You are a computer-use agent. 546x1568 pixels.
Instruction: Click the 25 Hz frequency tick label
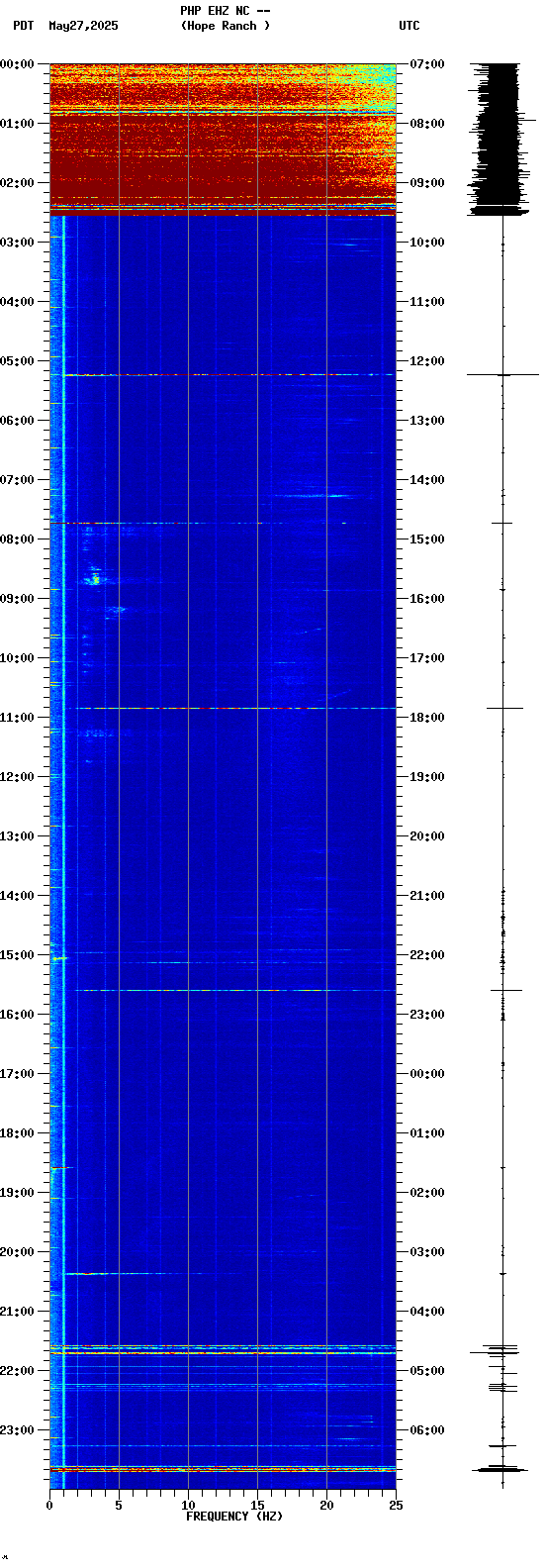396,1506
